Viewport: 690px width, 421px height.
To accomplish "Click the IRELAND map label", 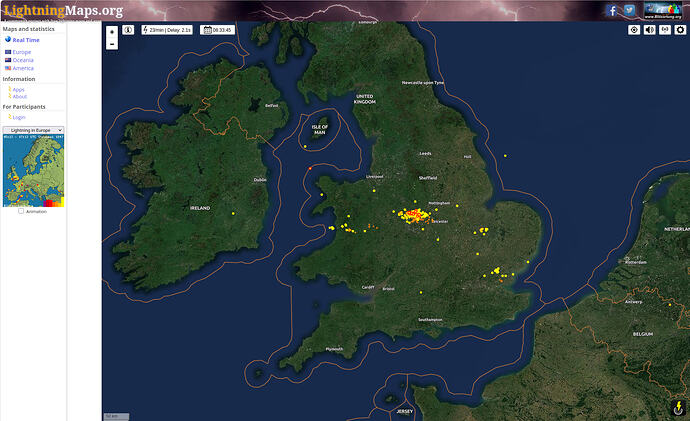I will [200, 208].
